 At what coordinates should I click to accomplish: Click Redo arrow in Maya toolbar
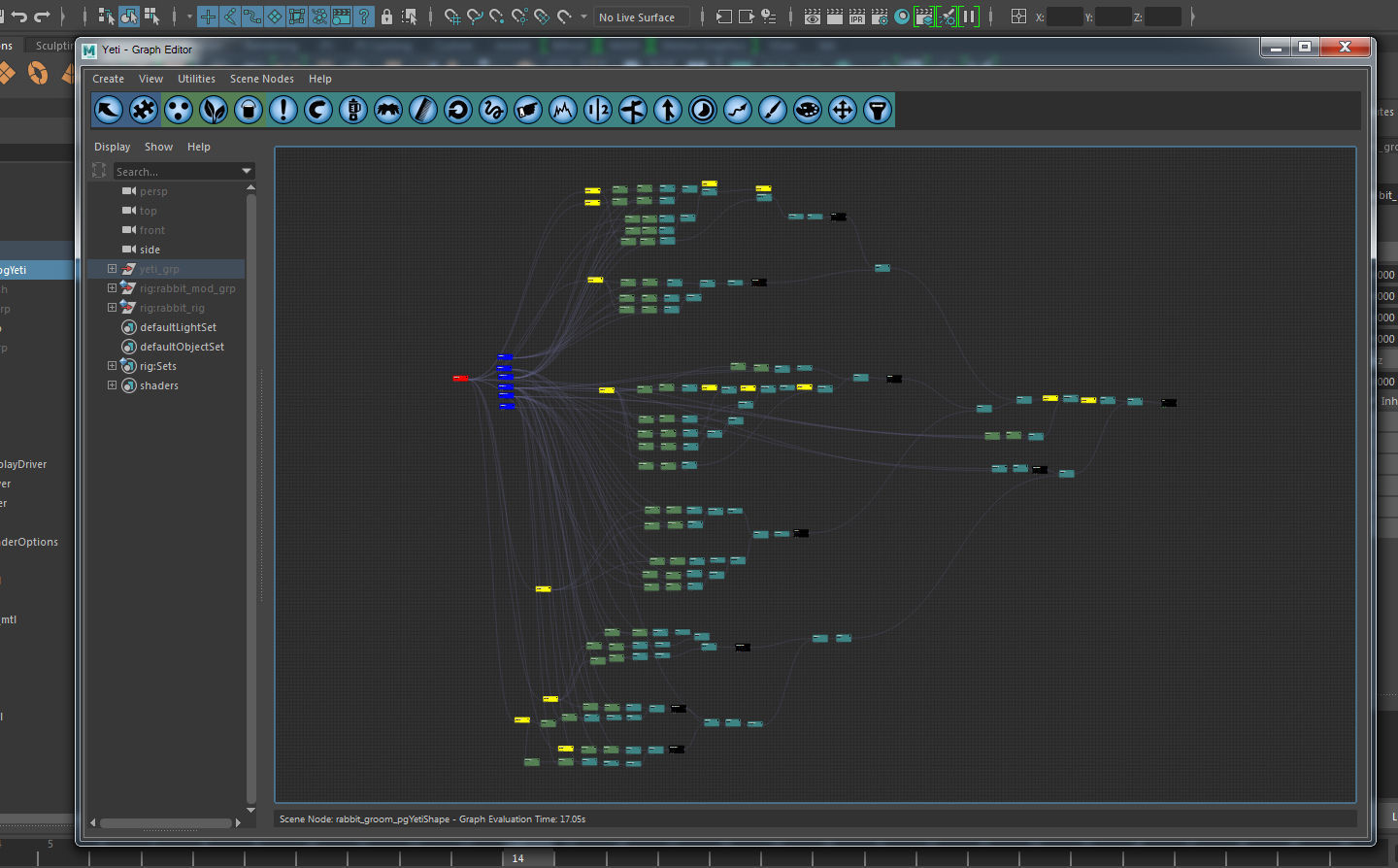click(x=42, y=17)
